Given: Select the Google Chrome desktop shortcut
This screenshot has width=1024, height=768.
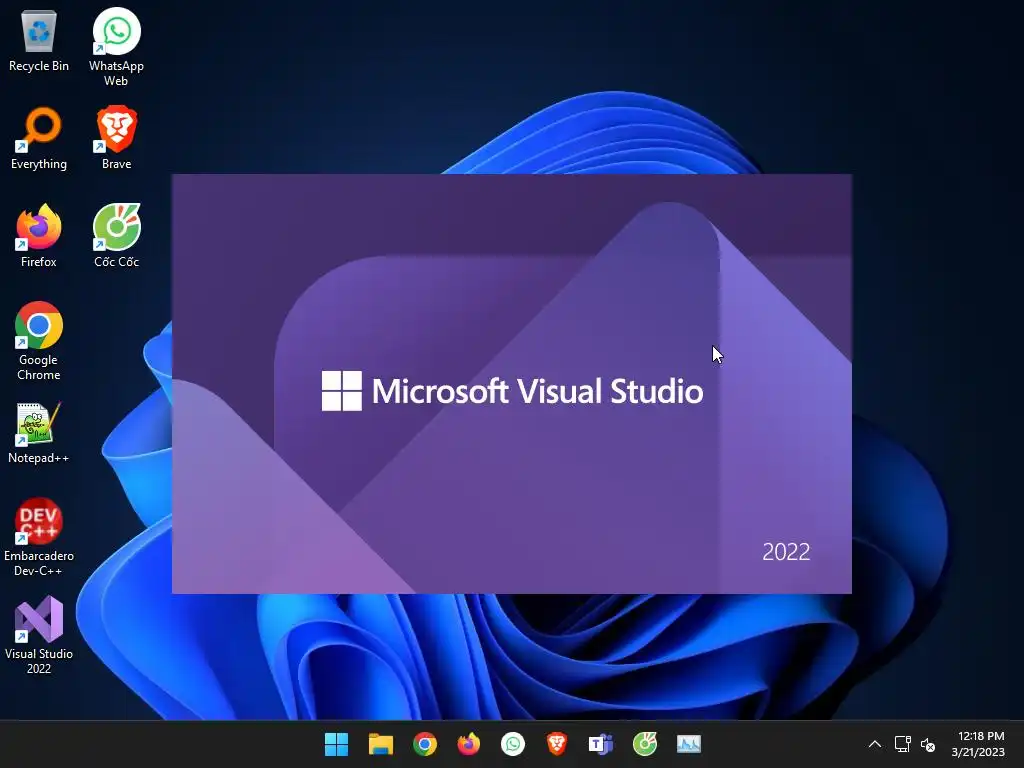Looking at the screenshot, I should point(39,341).
